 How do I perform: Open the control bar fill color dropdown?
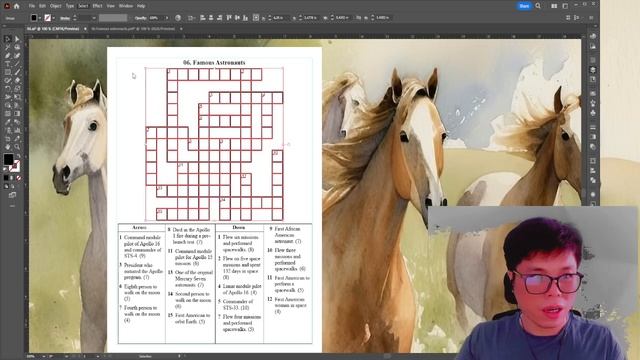click(40, 18)
